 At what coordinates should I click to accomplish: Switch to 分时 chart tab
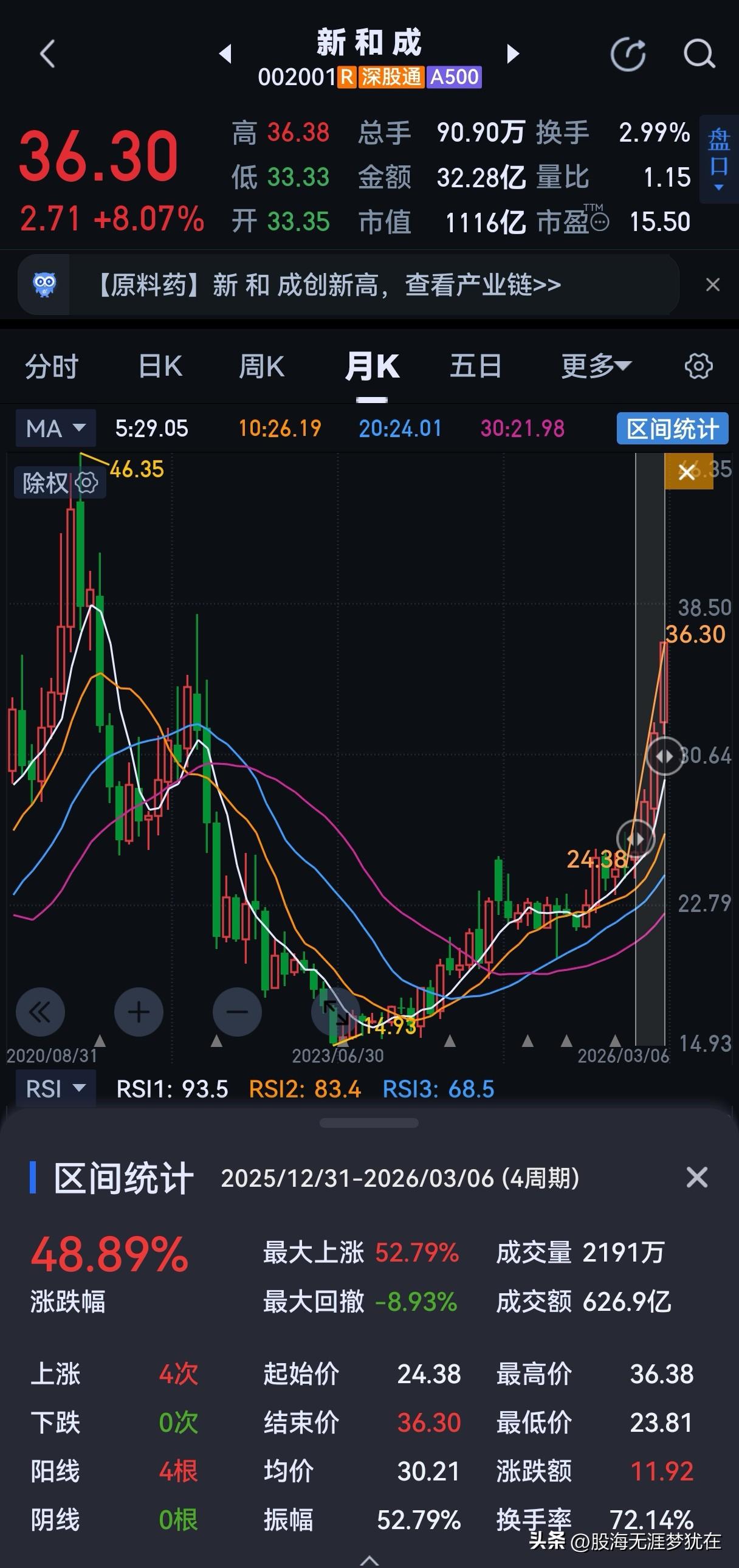[52, 367]
